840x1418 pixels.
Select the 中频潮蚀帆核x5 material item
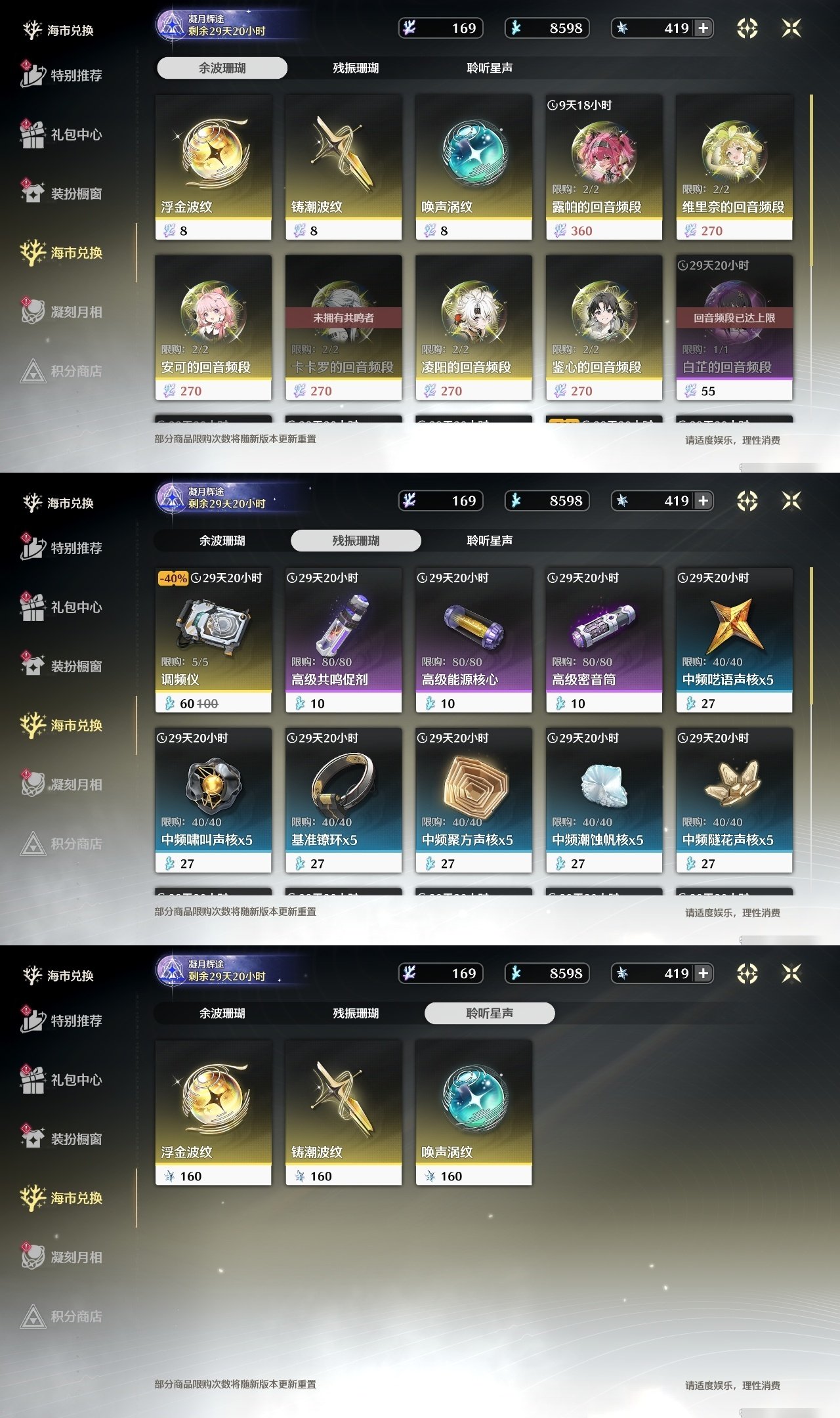click(604, 800)
